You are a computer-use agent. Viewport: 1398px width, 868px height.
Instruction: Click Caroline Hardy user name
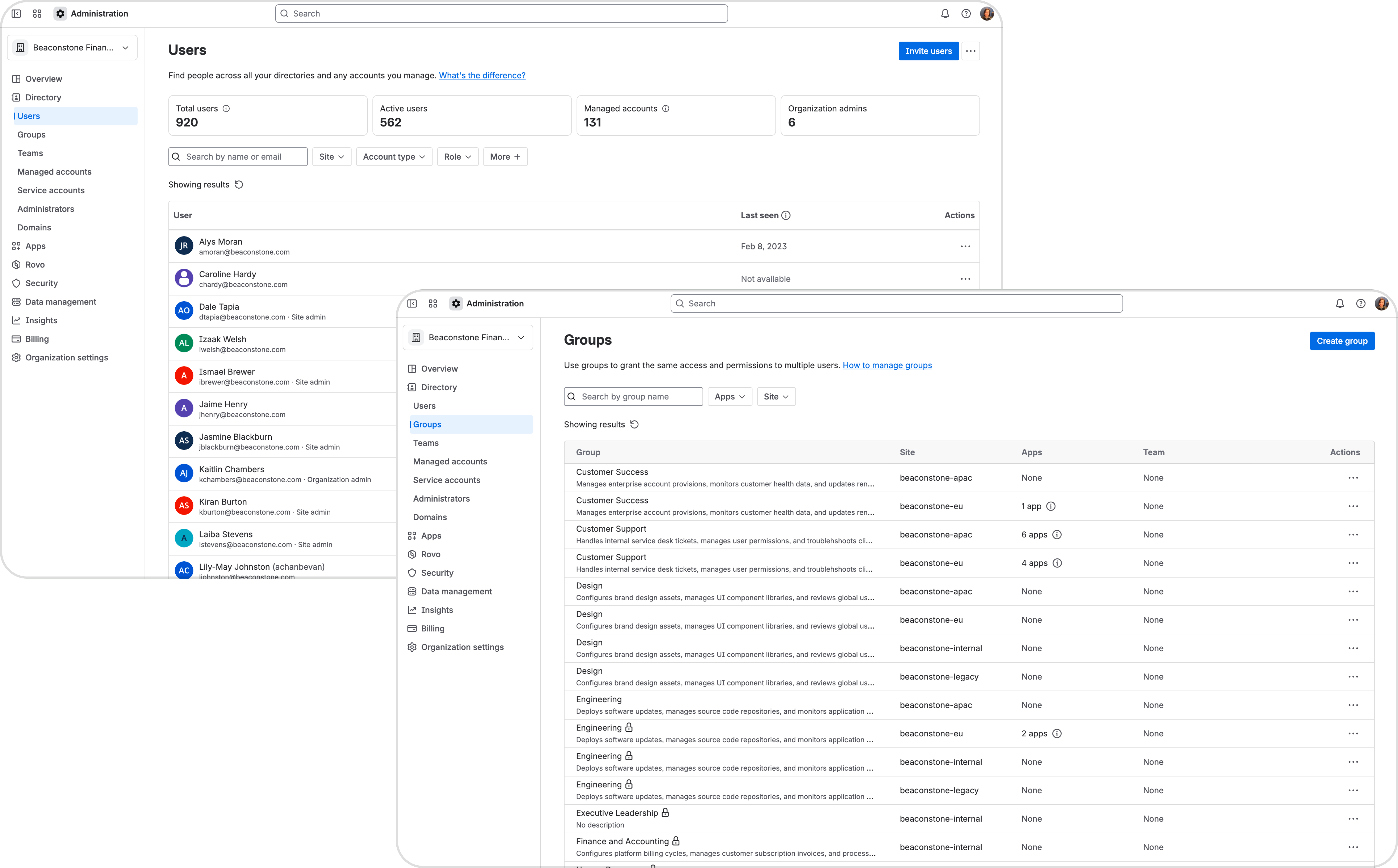(227, 274)
